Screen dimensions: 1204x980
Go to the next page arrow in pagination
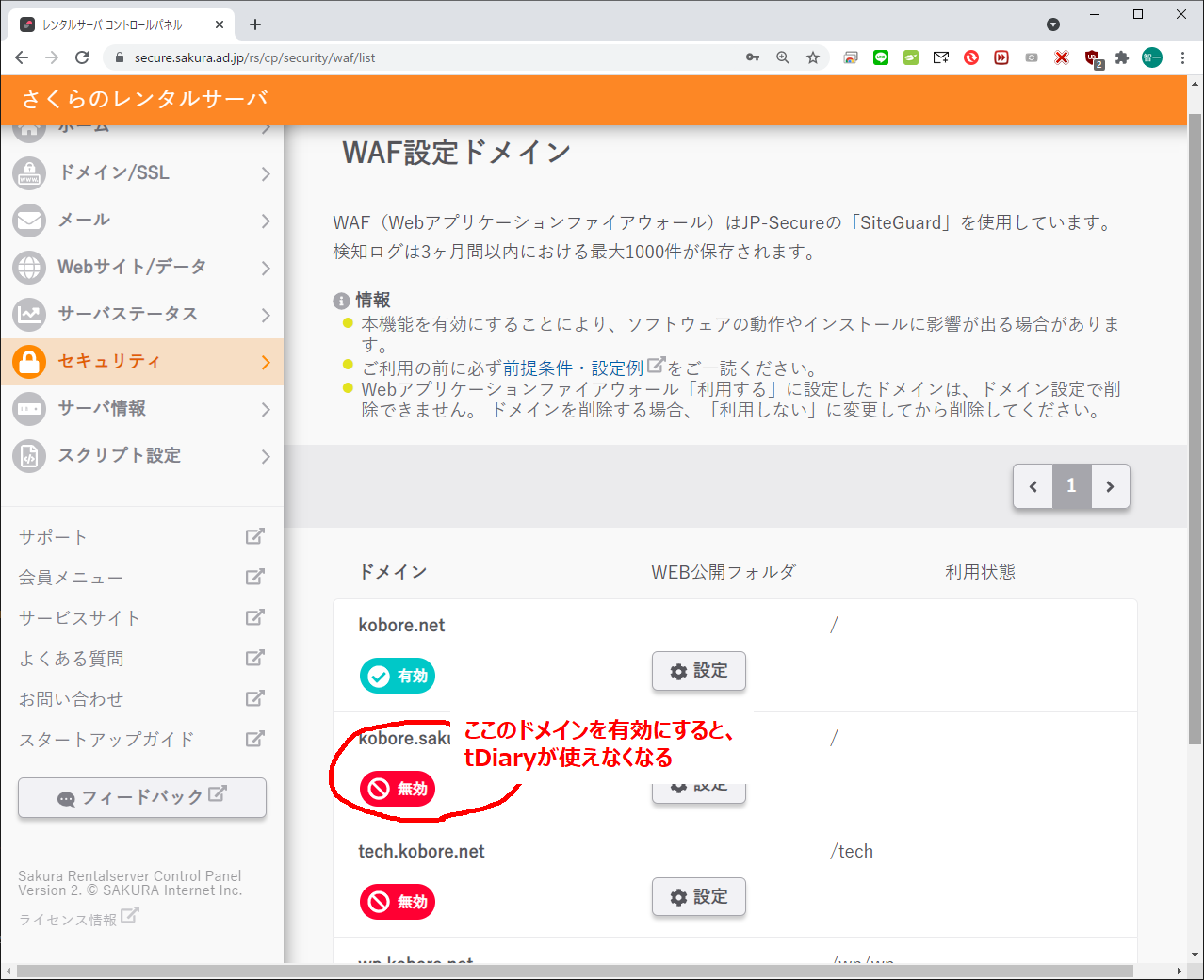pyautogui.click(x=1110, y=486)
